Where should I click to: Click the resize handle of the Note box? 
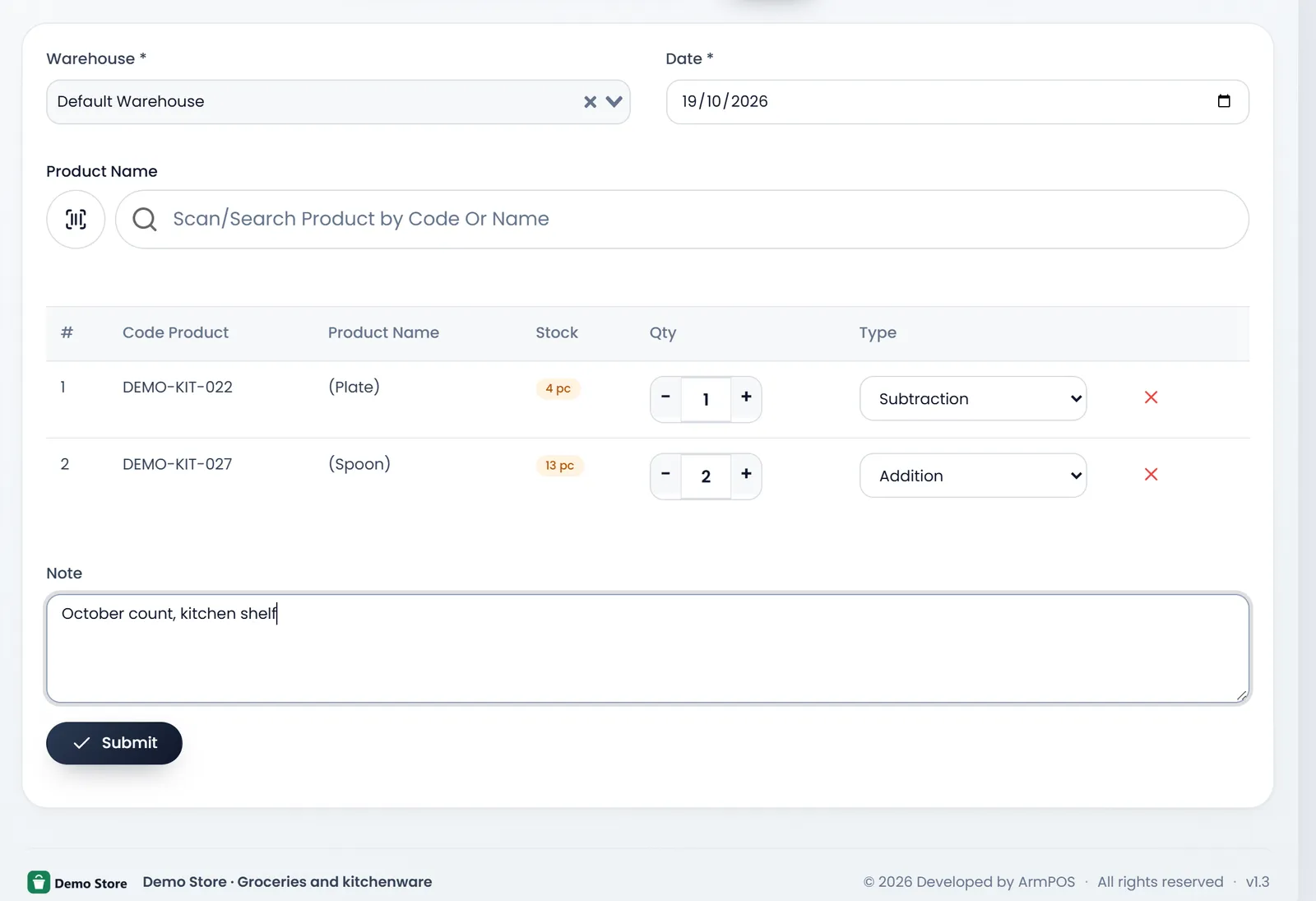[1241, 695]
